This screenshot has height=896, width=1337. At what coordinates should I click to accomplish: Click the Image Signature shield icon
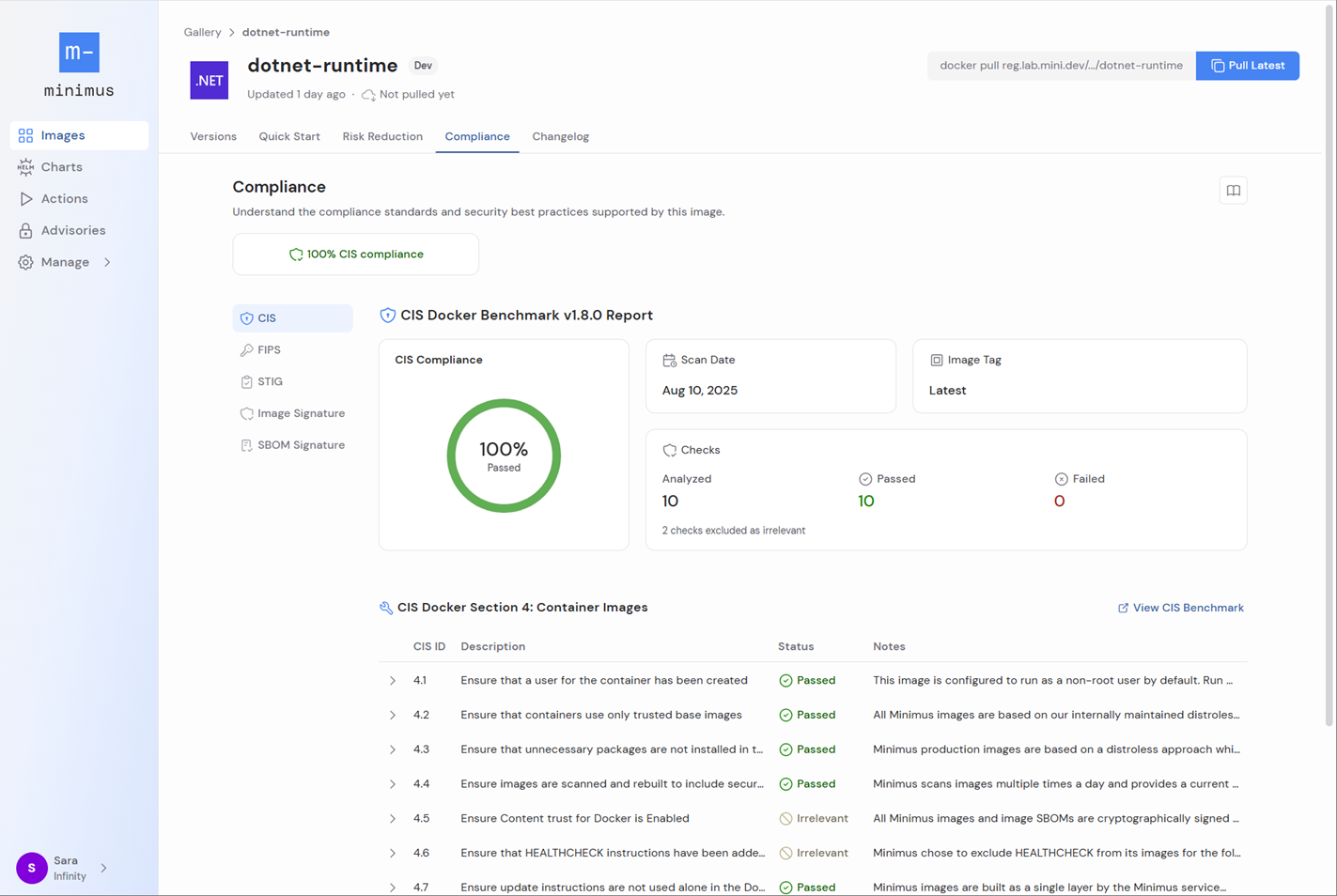[x=246, y=413]
